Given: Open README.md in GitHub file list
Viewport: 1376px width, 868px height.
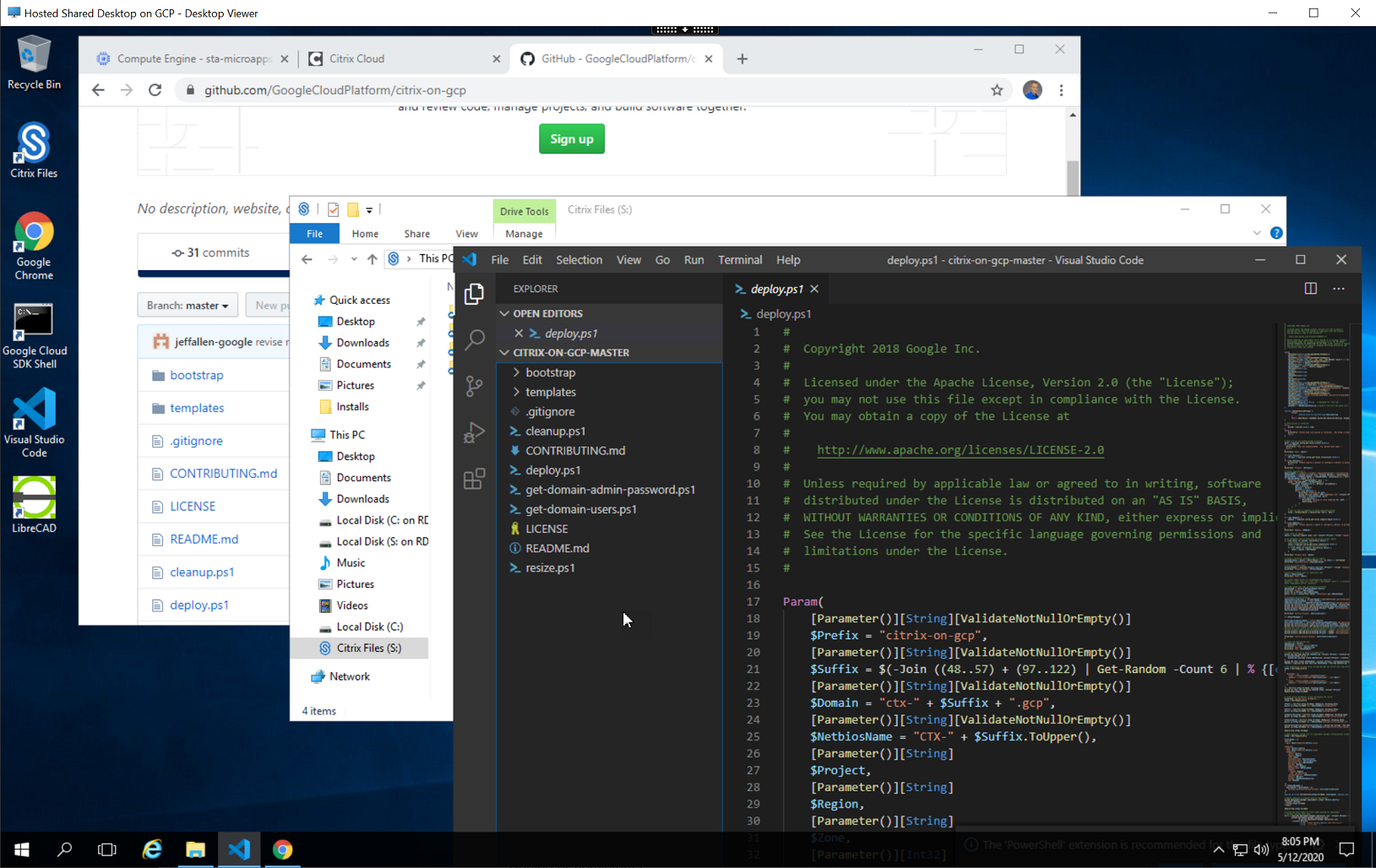Looking at the screenshot, I should (204, 540).
